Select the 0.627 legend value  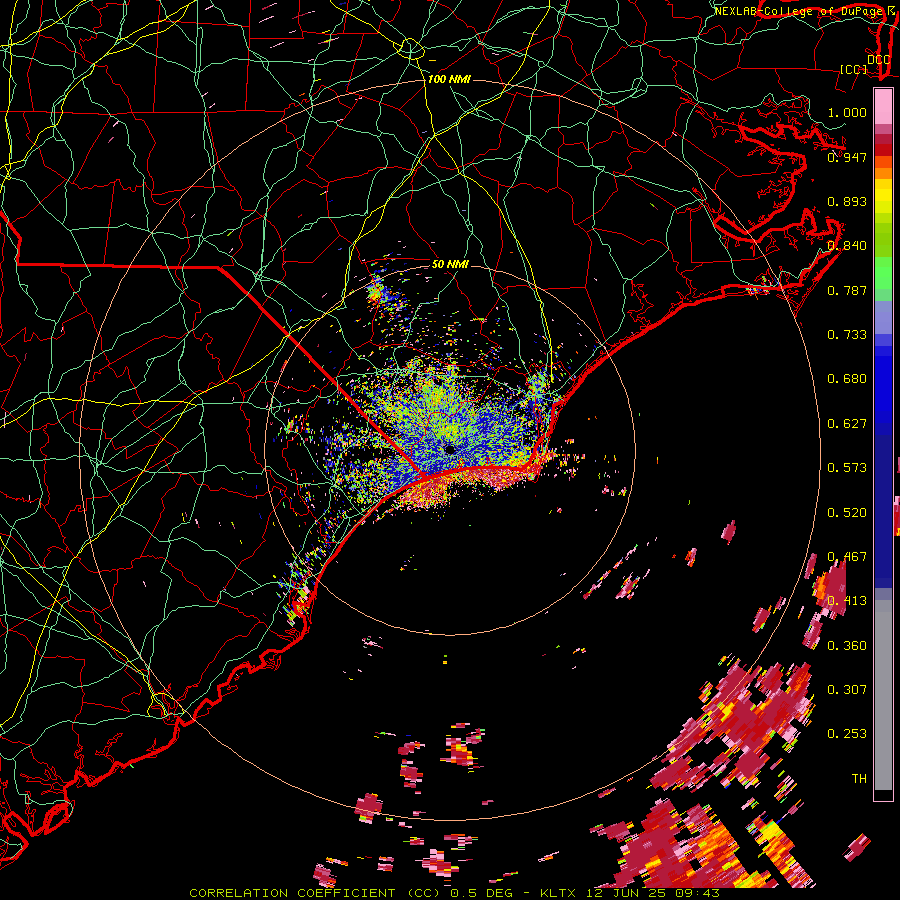[847, 424]
